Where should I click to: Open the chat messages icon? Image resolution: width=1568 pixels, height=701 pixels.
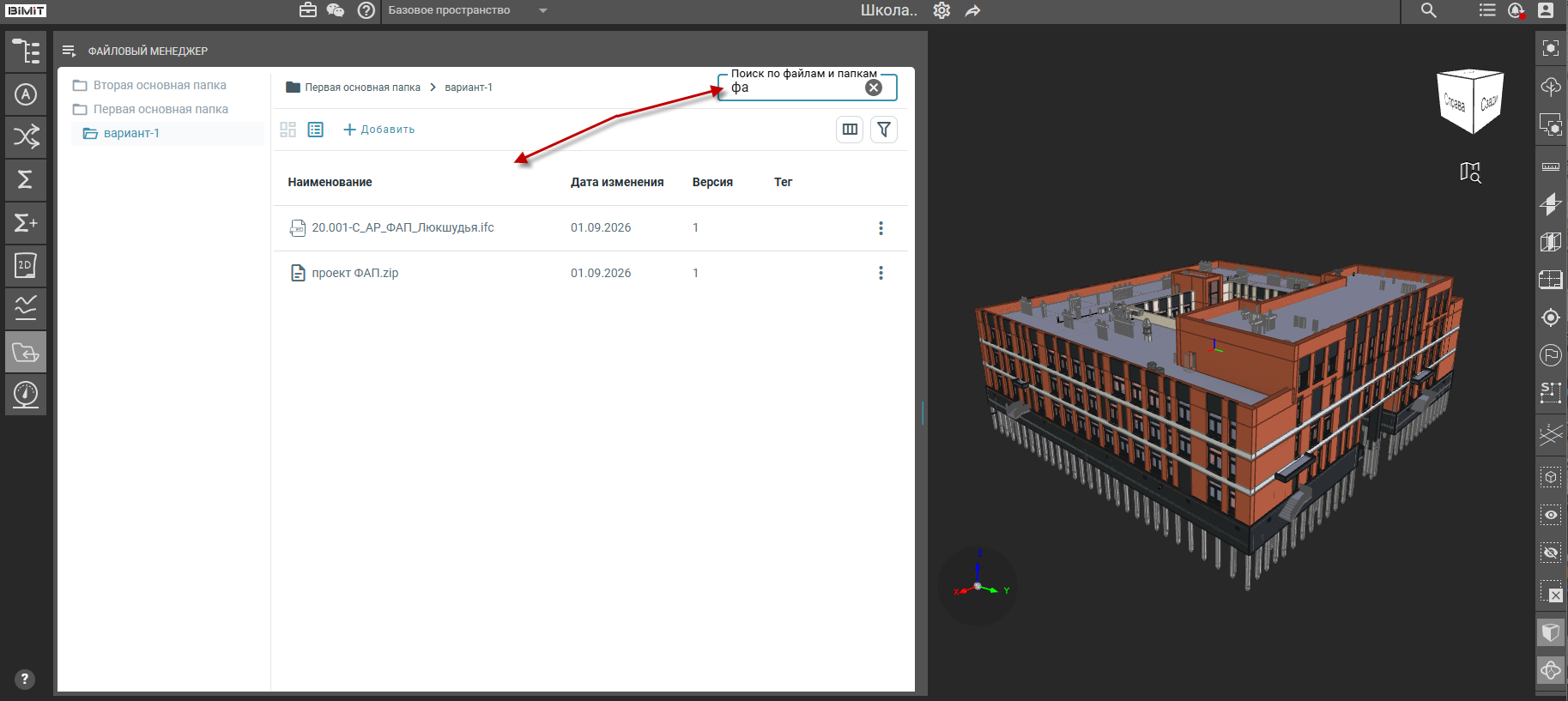click(x=336, y=10)
